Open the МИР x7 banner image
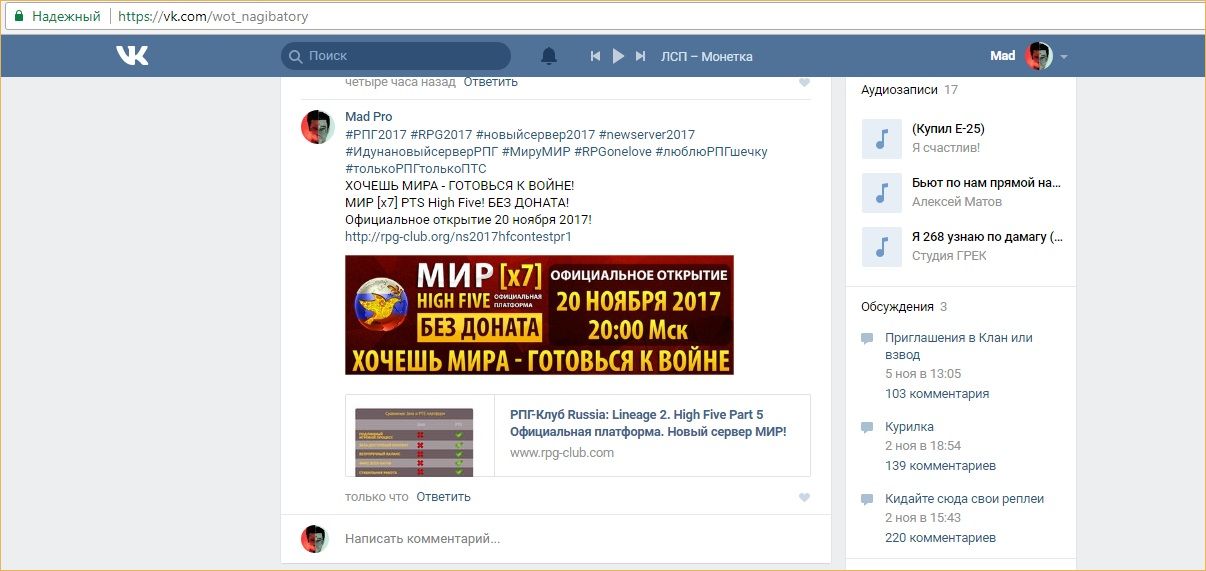 539,315
